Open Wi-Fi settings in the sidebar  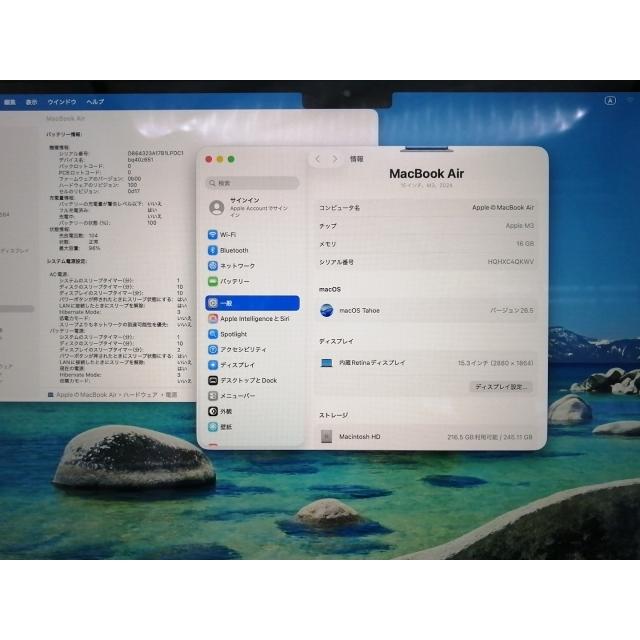[x=222, y=235]
